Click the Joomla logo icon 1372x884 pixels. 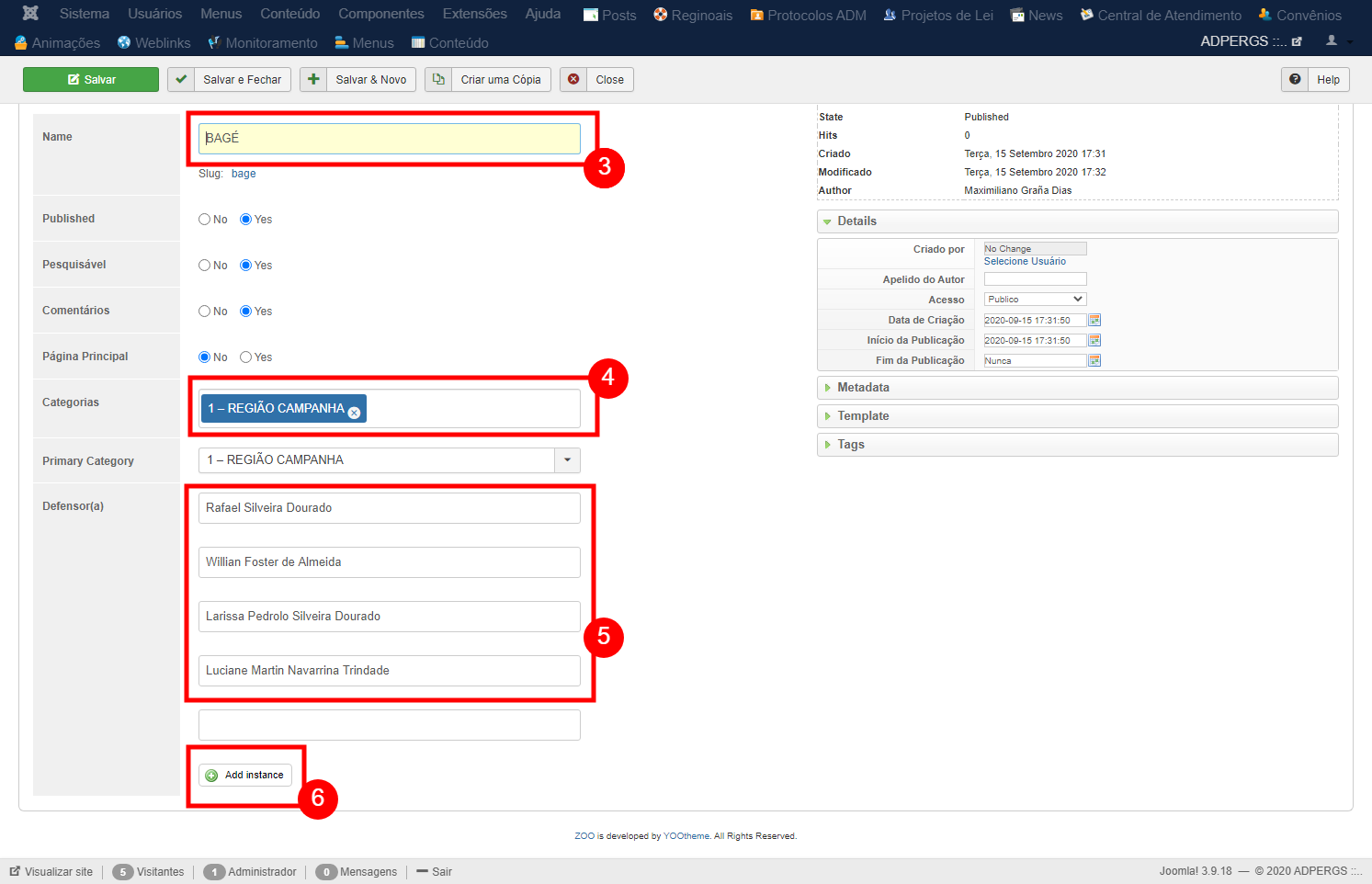point(30,14)
